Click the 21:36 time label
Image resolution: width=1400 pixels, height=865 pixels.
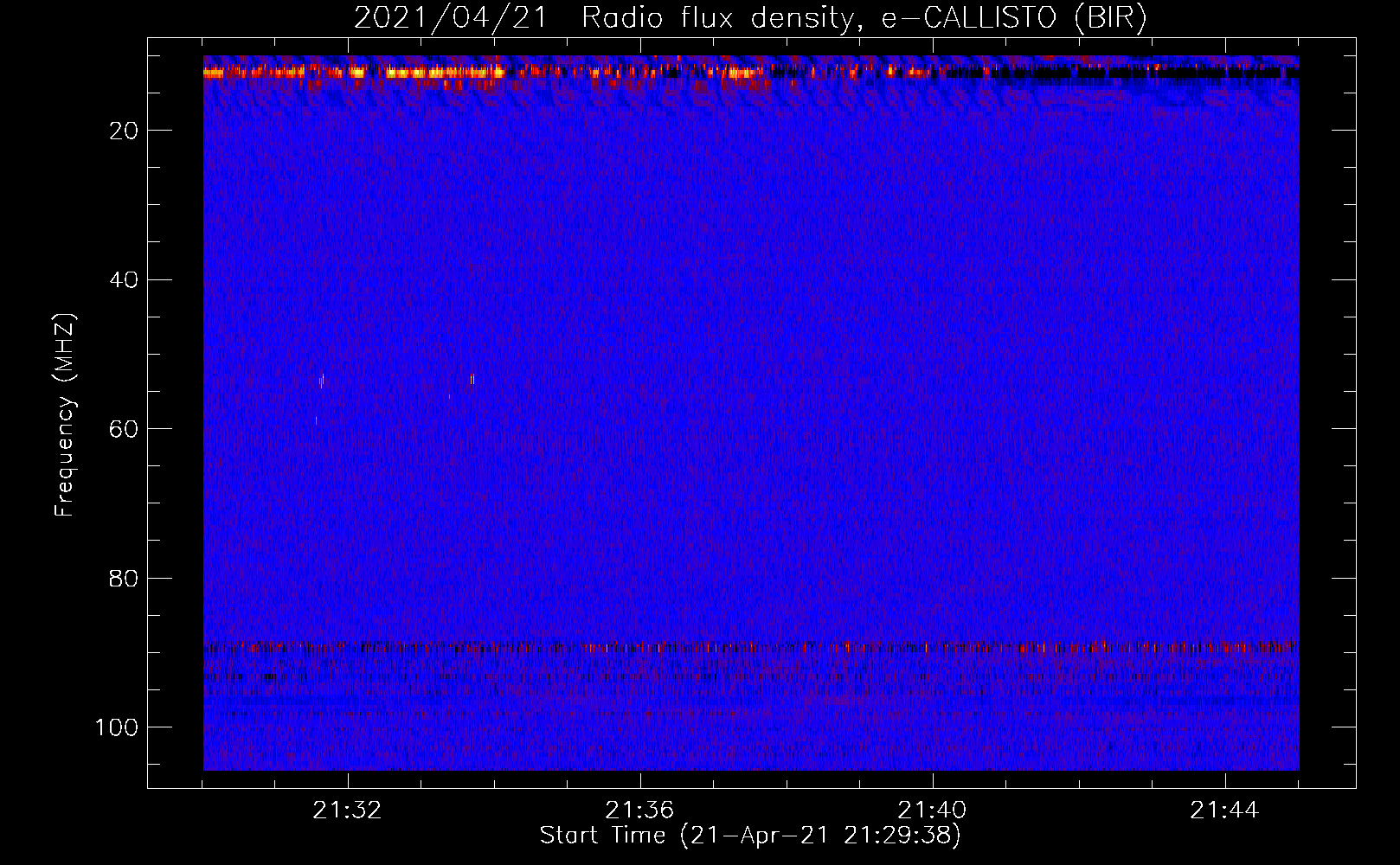(639, 811)
